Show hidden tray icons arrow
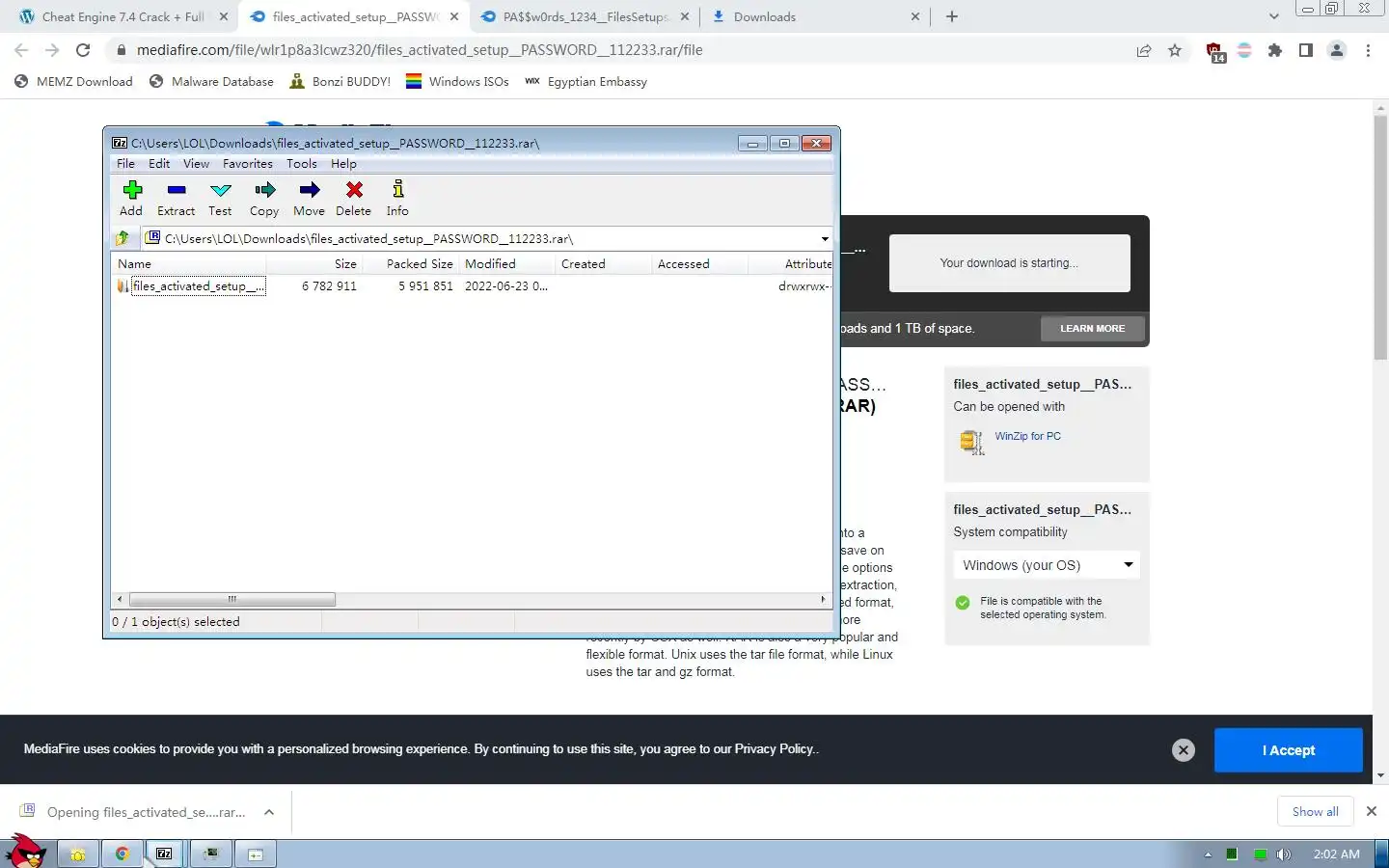1389x868 pixels. click(x=1208, y=854)
